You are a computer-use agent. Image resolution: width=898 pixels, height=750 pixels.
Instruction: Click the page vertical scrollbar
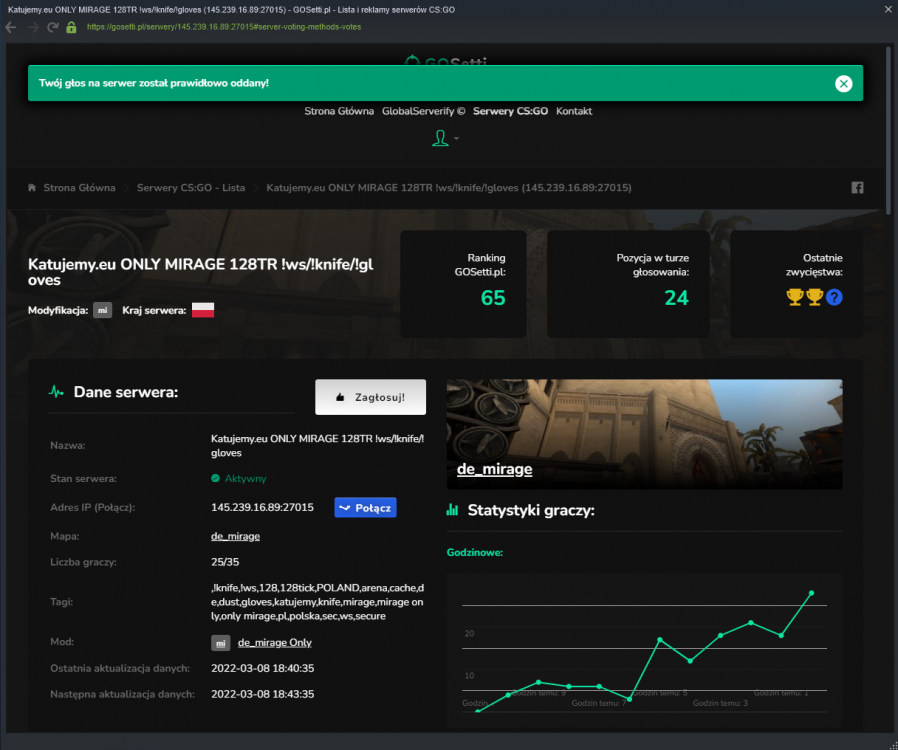pos(888,132)
